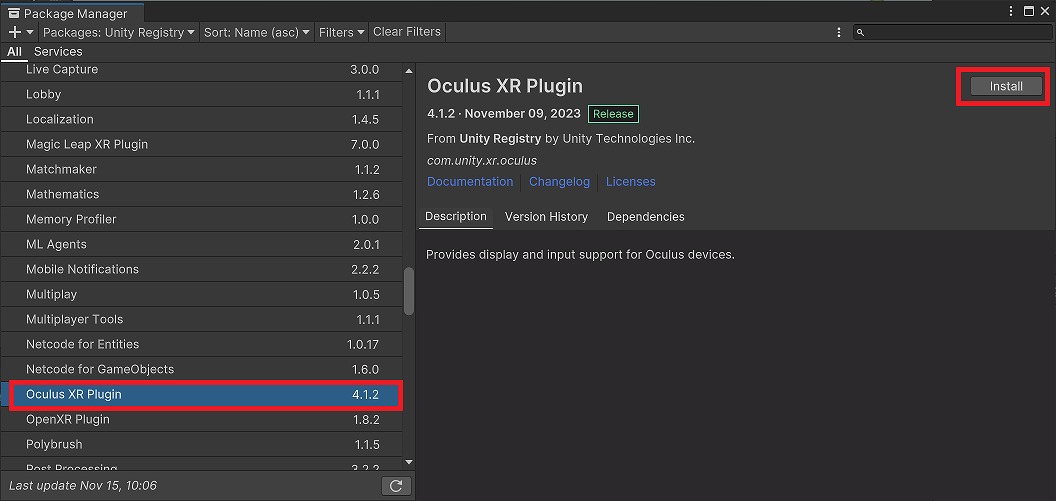The image size is (1056, 501).
Task: Click Clear Filters
Action: pos(407,32)
